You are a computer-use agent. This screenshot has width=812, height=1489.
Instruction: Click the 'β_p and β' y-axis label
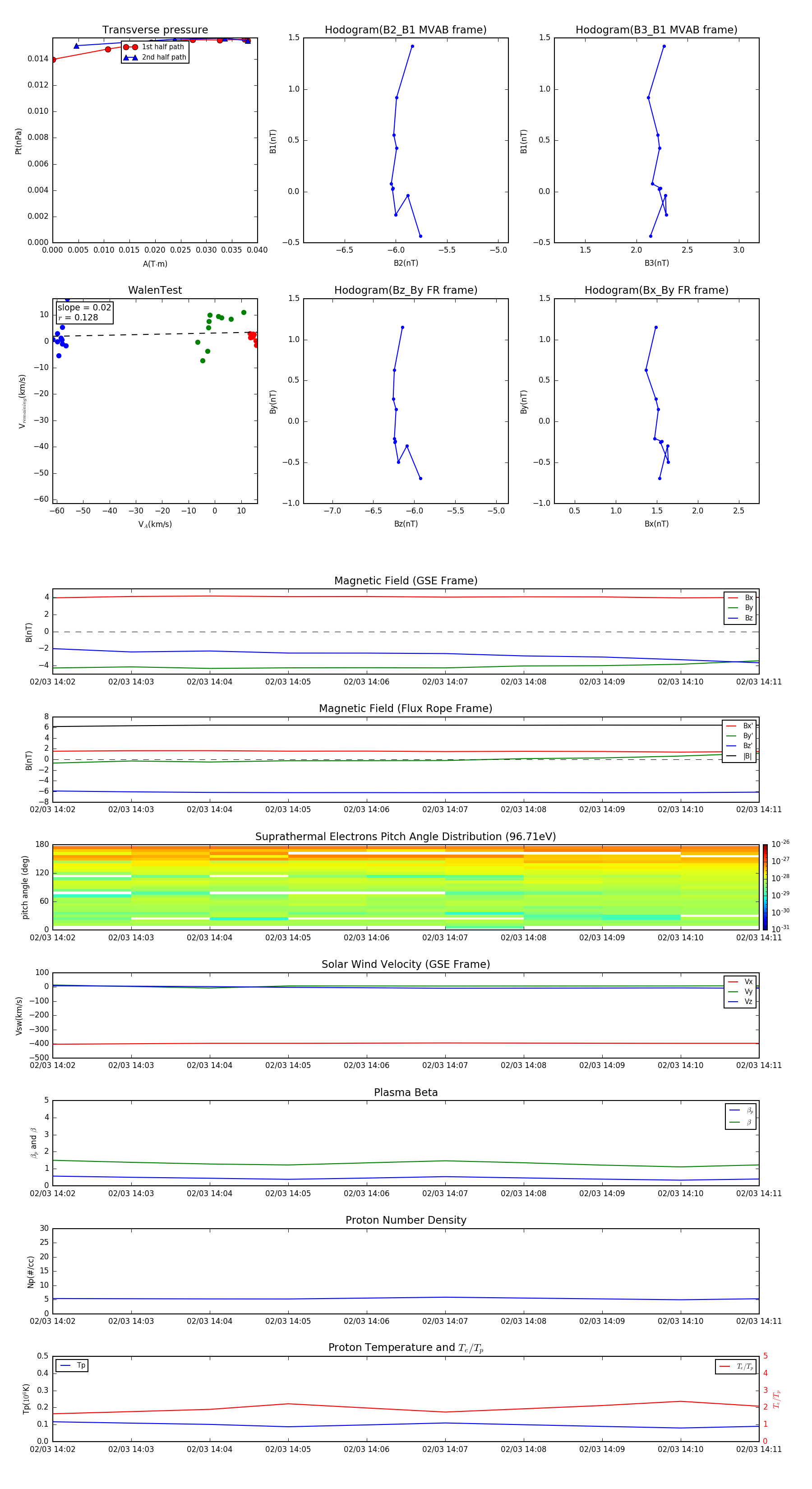pyautogui.click(x=33, y=1143)
